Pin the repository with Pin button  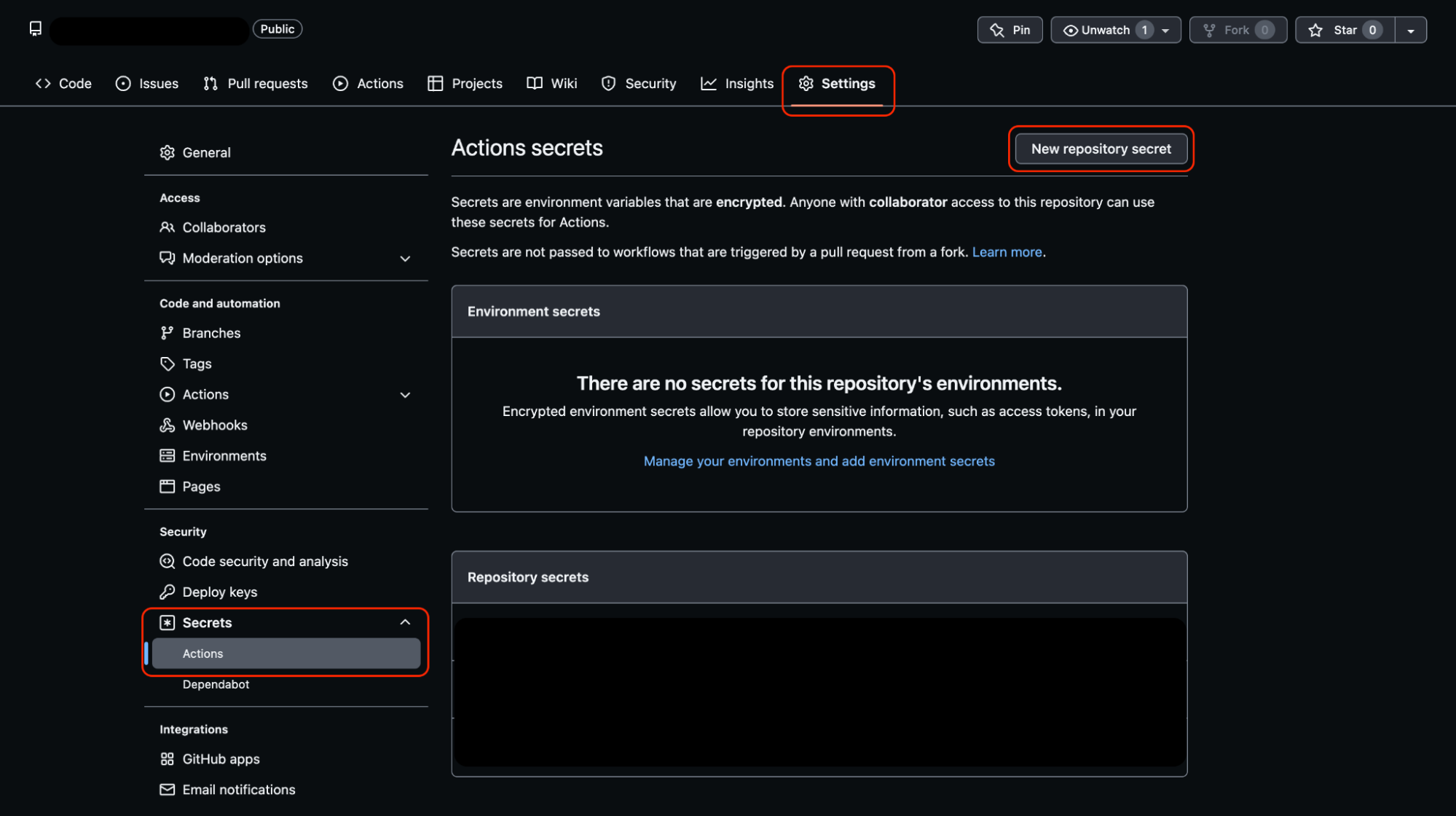point(1010,30)
